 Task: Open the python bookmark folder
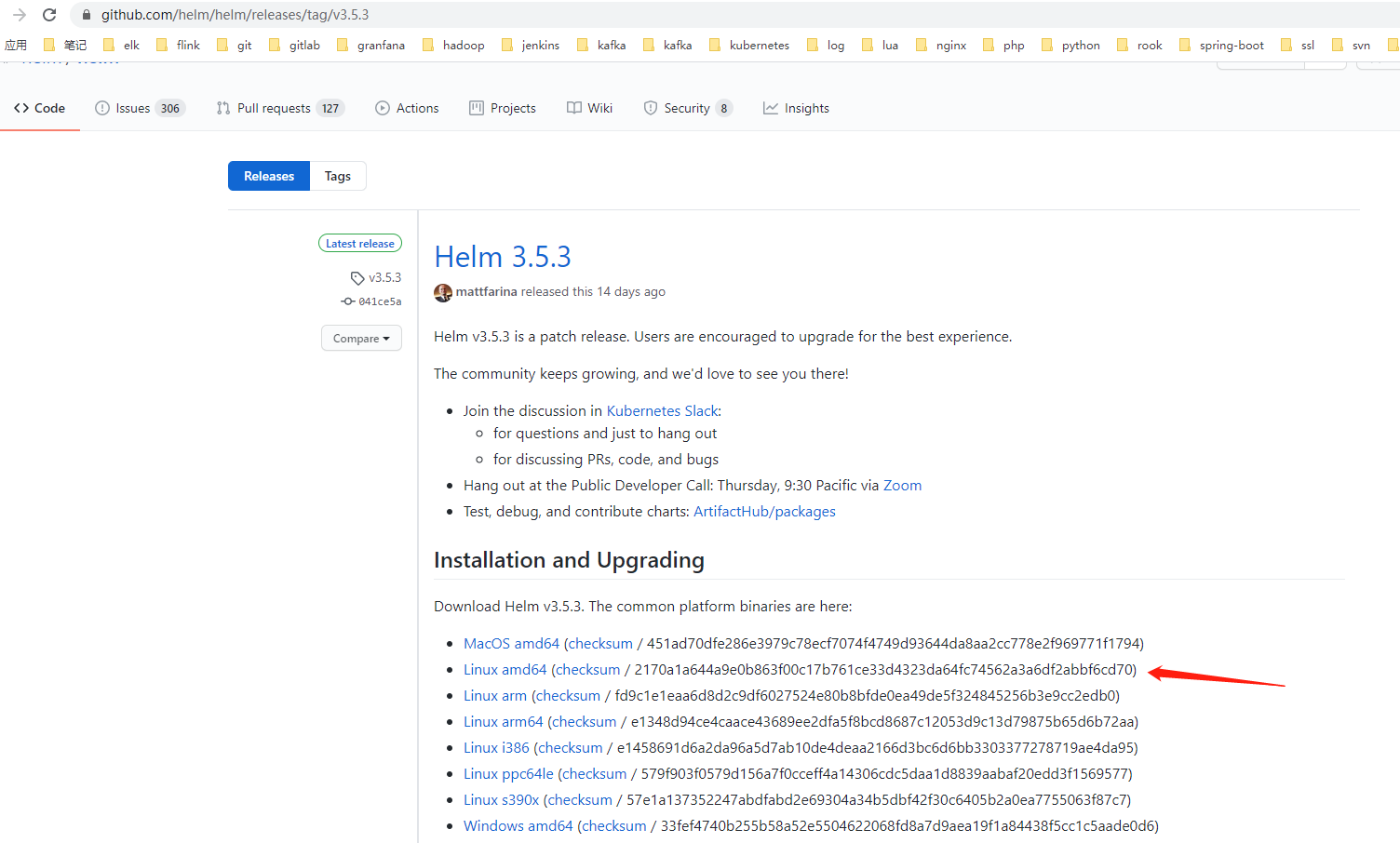click(x=1070, y=45)
